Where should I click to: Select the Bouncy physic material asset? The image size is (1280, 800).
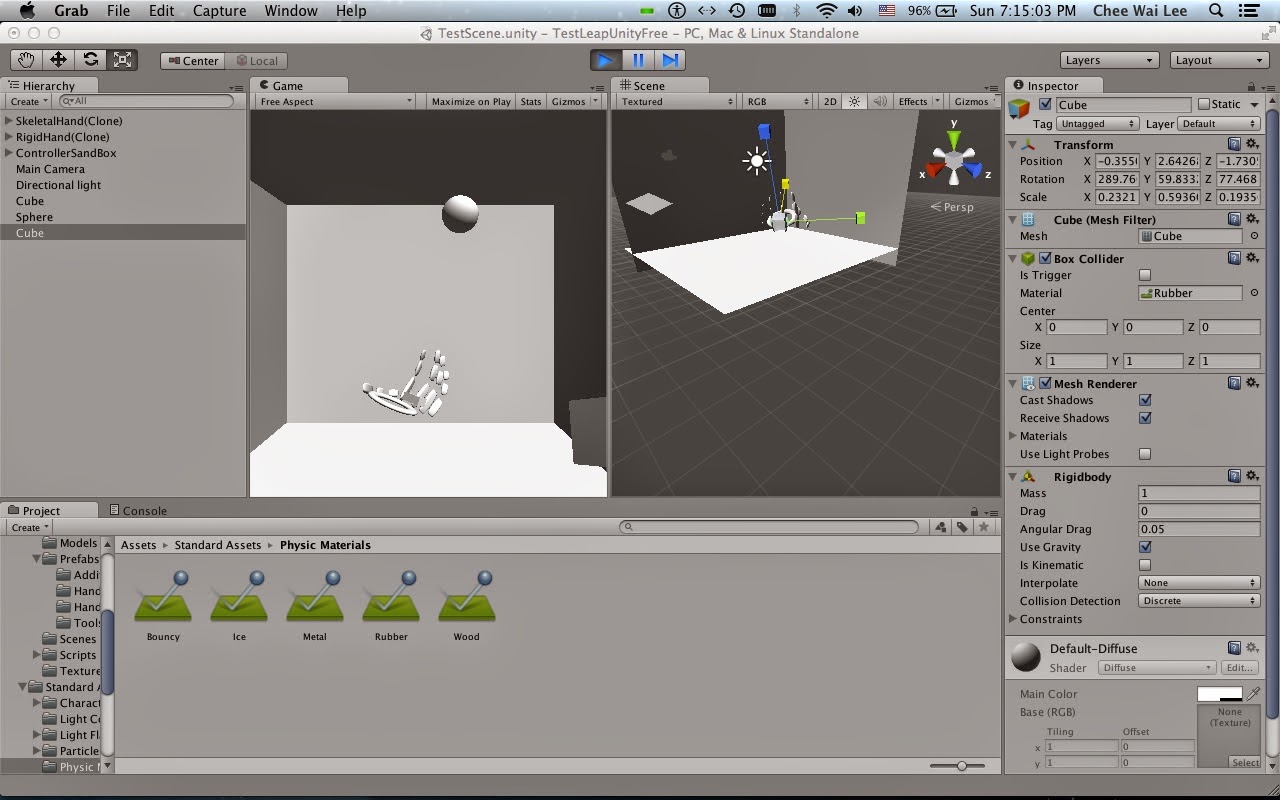coord(163,606)
